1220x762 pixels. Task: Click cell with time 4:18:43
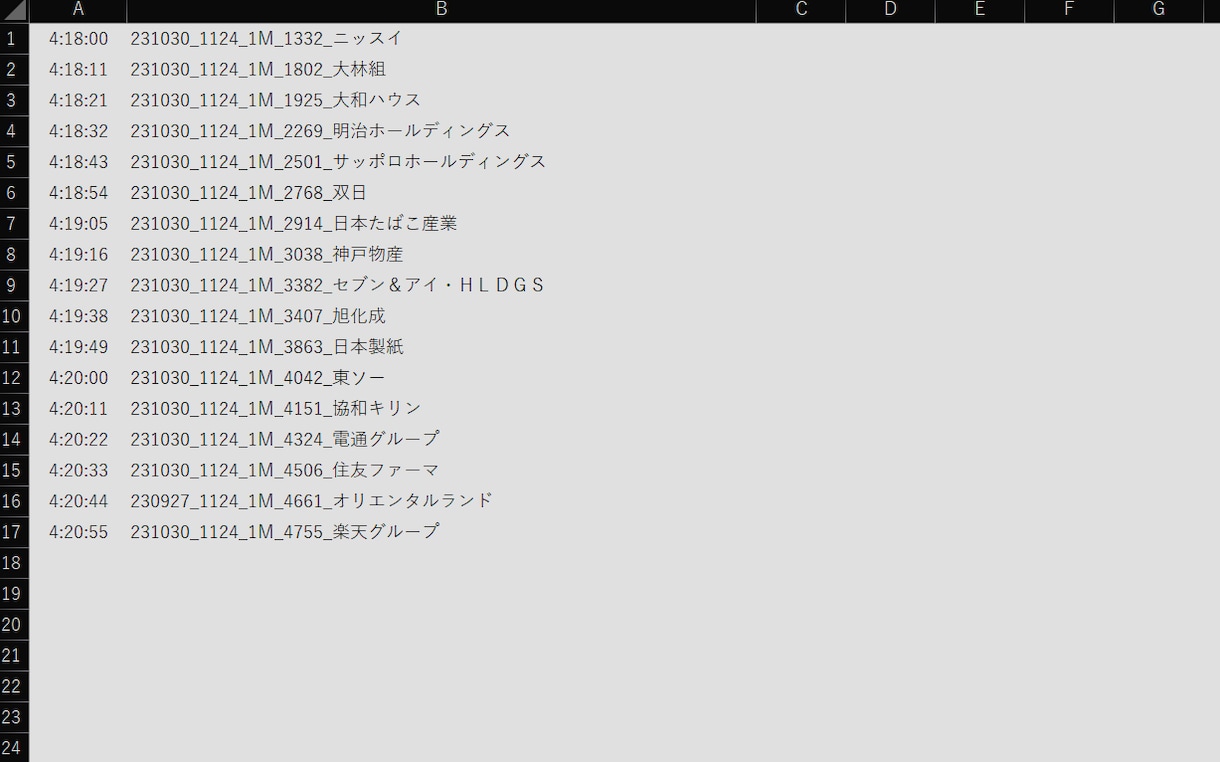(78, 162)
